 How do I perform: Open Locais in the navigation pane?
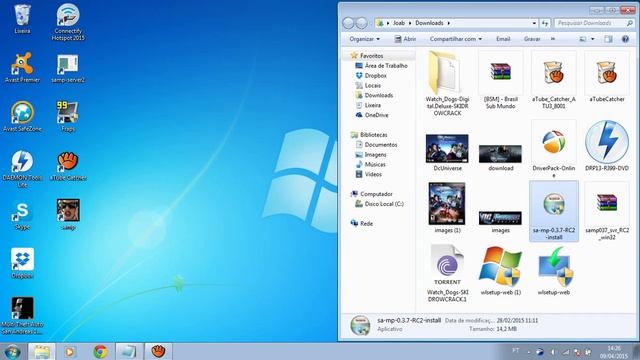click(368, 85)
